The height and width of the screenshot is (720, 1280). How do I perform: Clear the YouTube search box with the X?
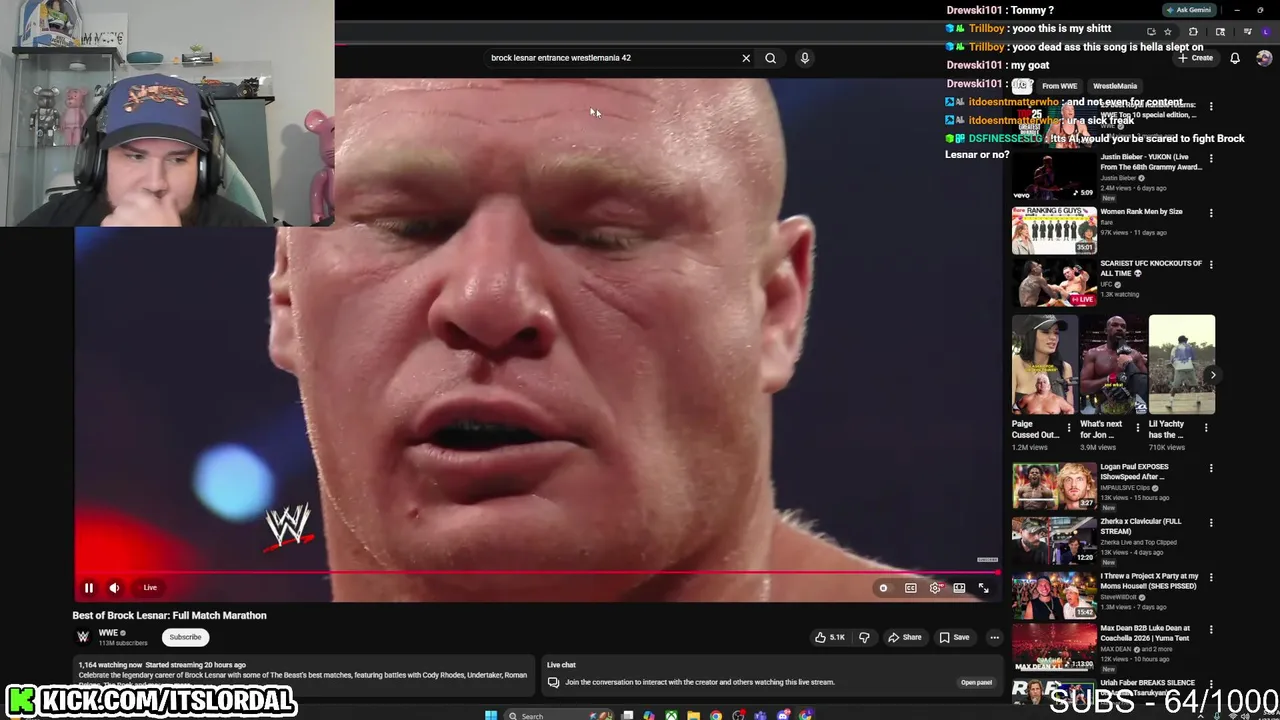point(746,58)
